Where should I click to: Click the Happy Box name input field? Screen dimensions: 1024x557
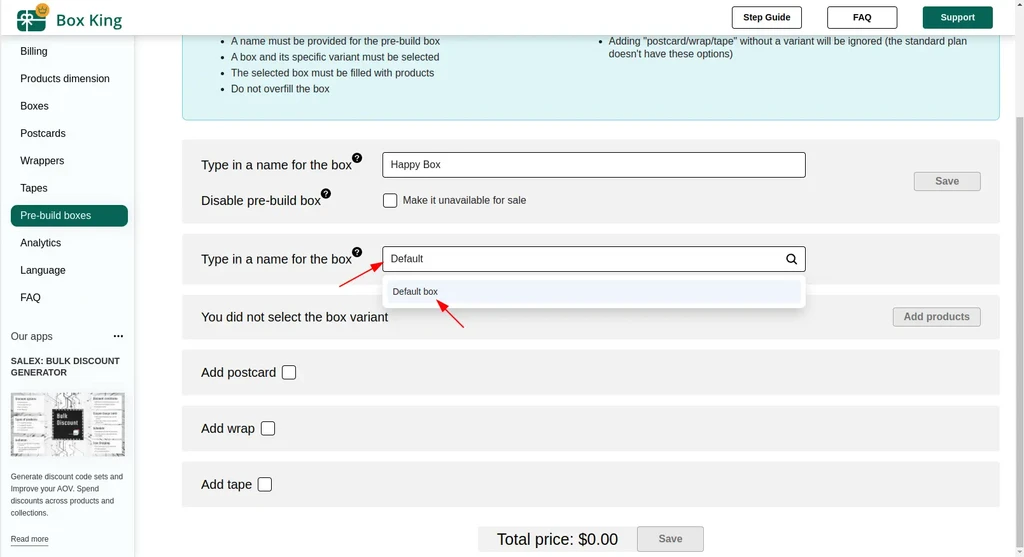(x=594, y=165)
